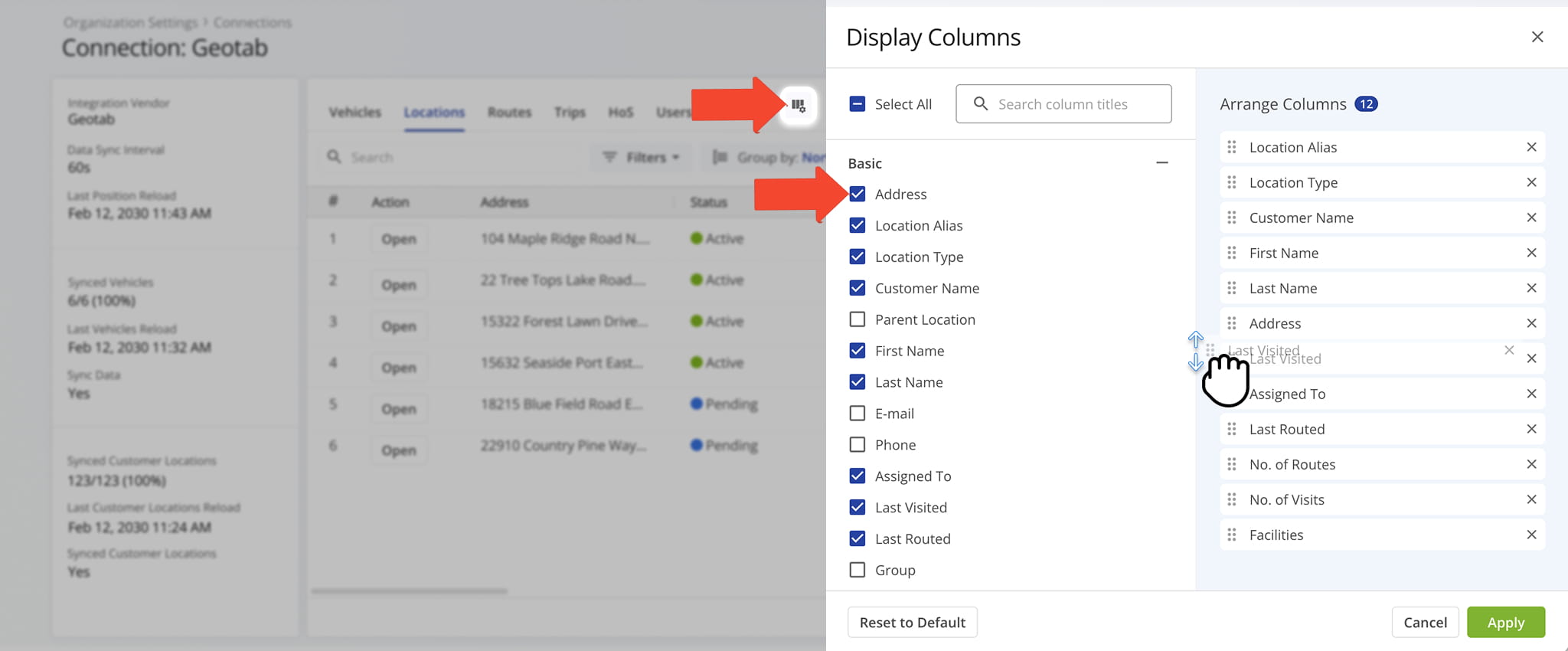
Task: Click Reset to Default button
Action: pos(912,622)
